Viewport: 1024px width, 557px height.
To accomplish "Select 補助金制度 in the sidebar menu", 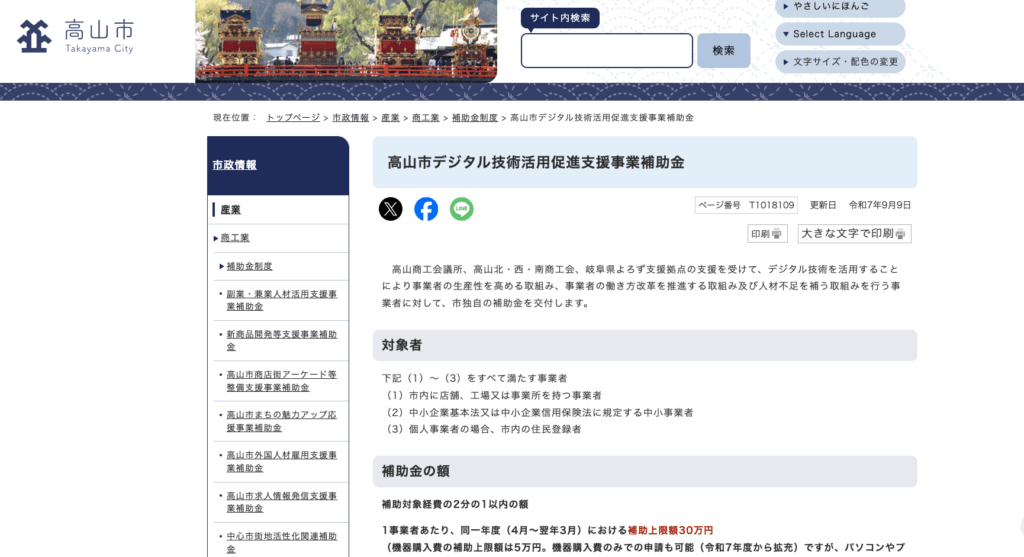I will [x=249, y=266].
